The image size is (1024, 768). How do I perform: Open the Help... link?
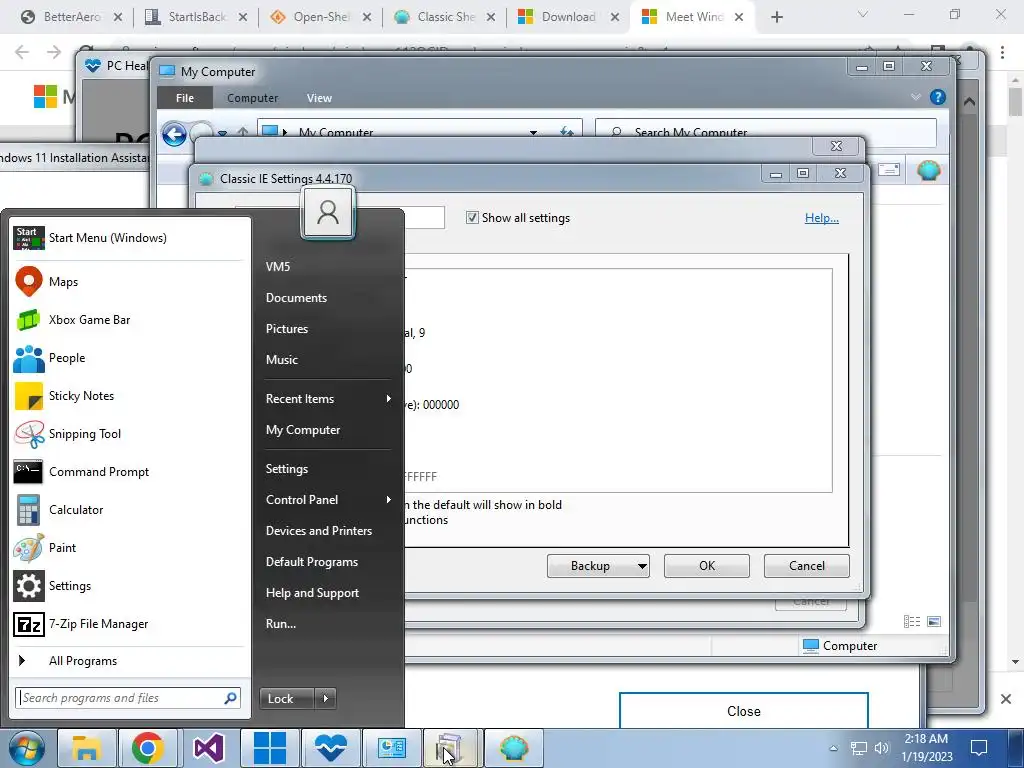coord(822,217)
